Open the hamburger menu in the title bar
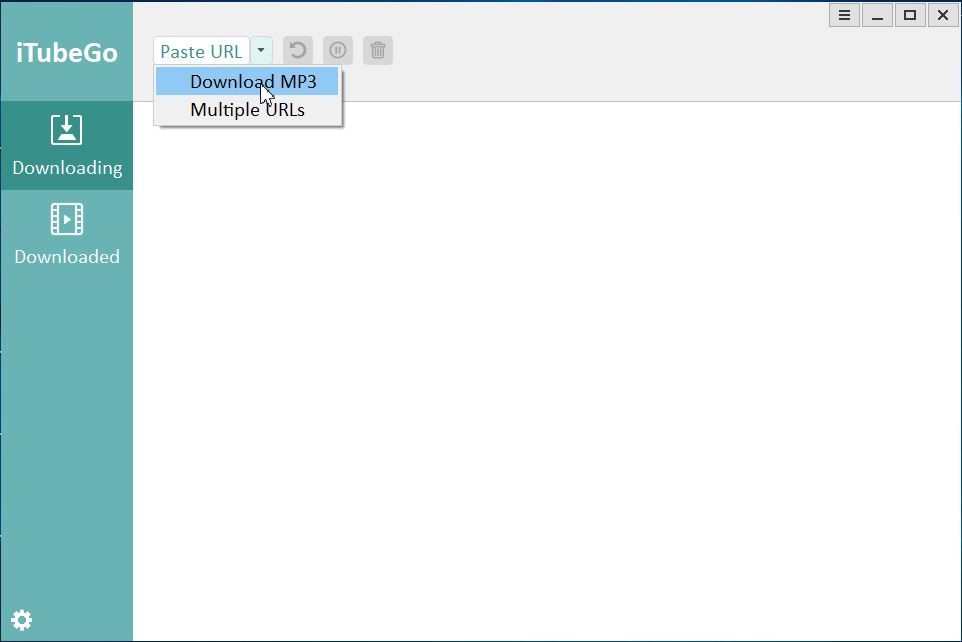This screenshot has height=642, width=962. coord(844,15)
